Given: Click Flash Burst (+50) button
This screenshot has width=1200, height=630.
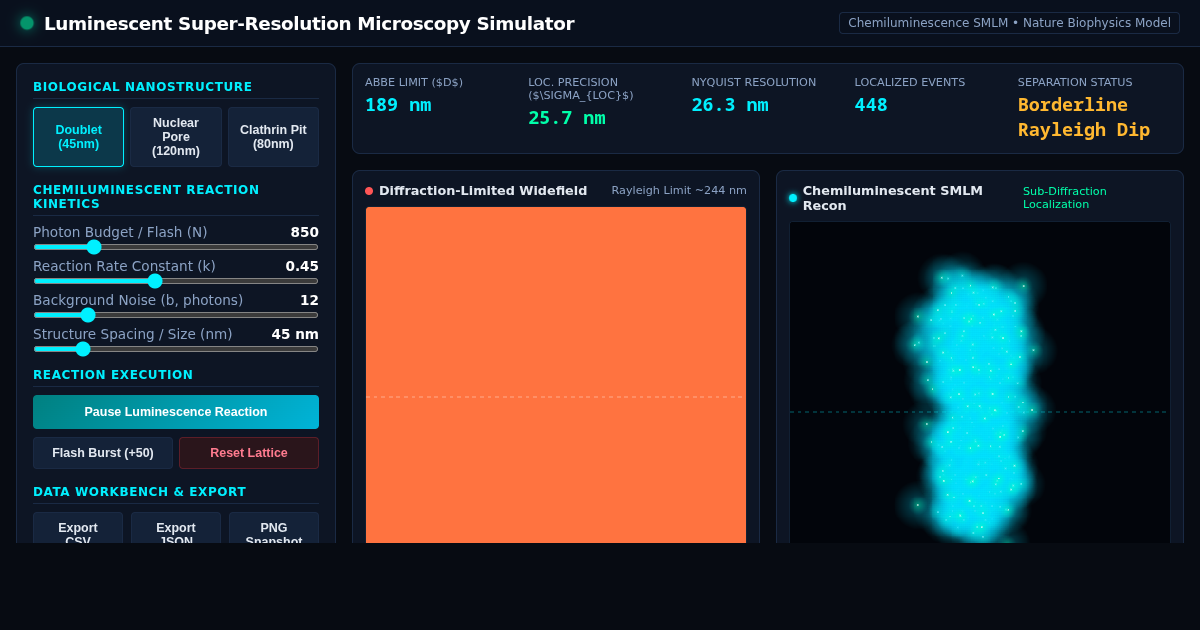Looking at the screenshot, I should [103, 453].
